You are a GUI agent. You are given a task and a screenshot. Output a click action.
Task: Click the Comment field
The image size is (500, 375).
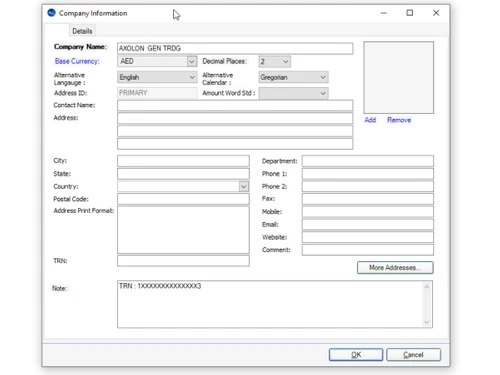368,250
